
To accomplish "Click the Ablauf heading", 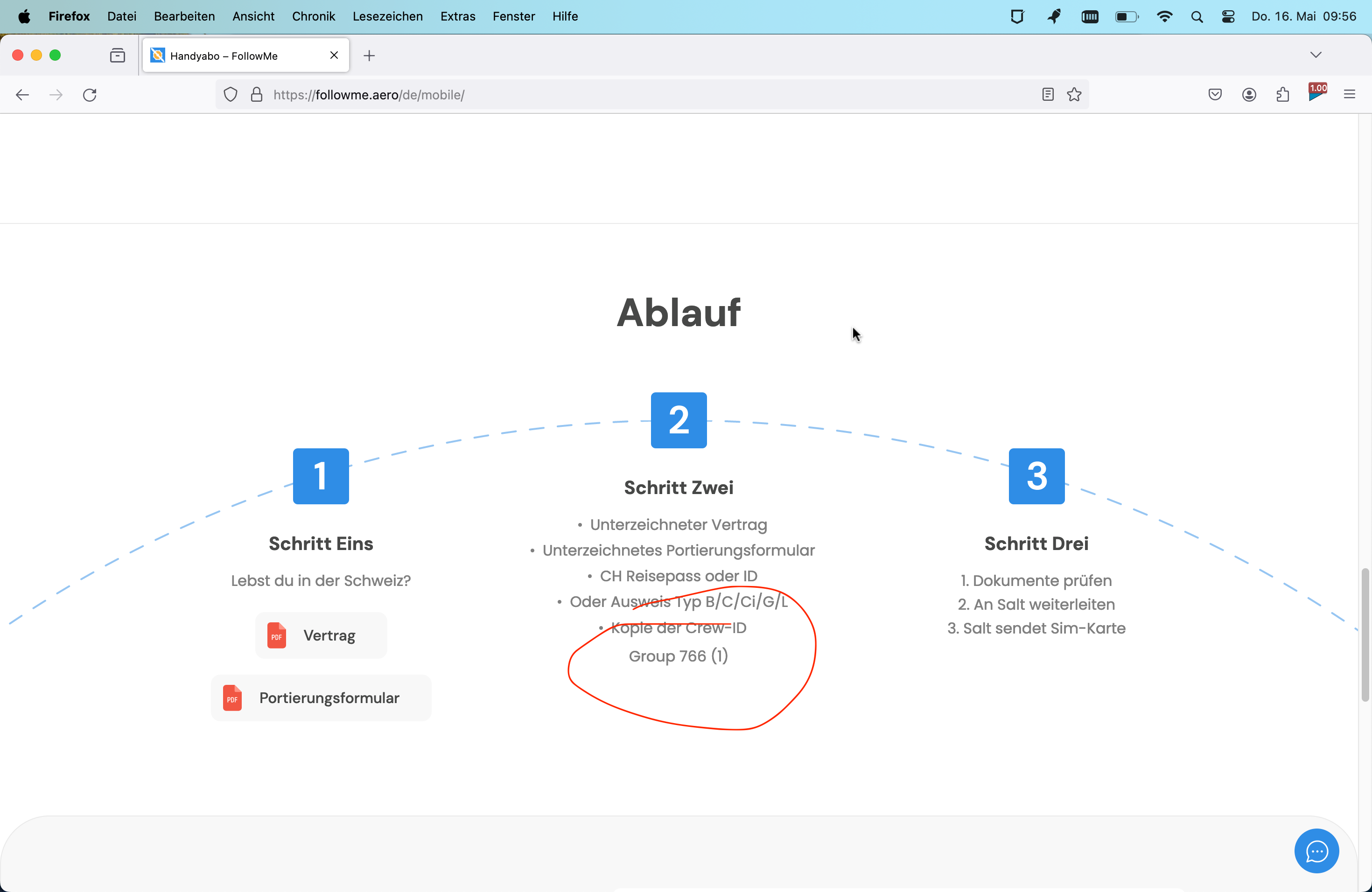I will coord(679,312).
